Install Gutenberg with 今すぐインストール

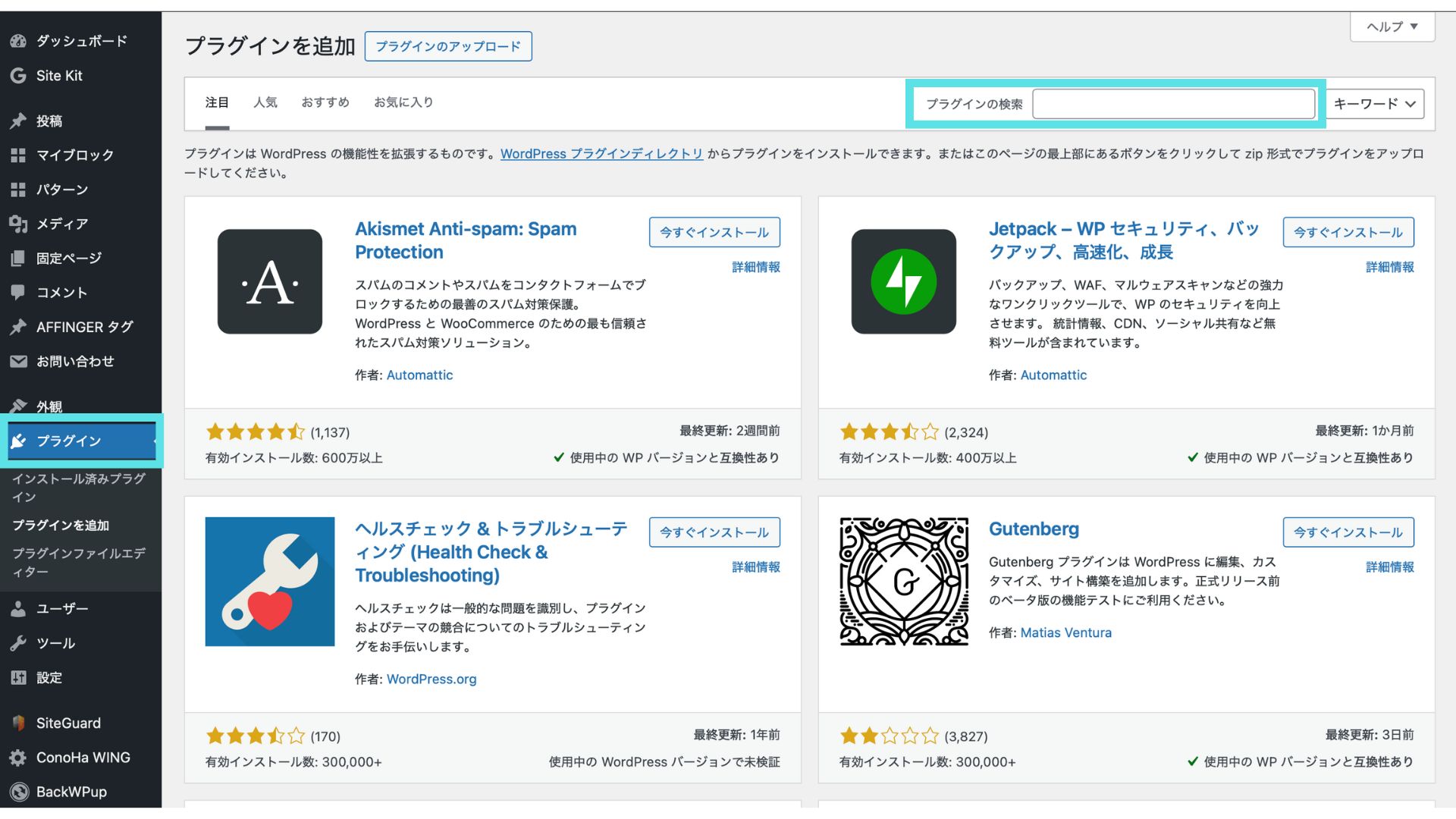(x=1348, y=532)
